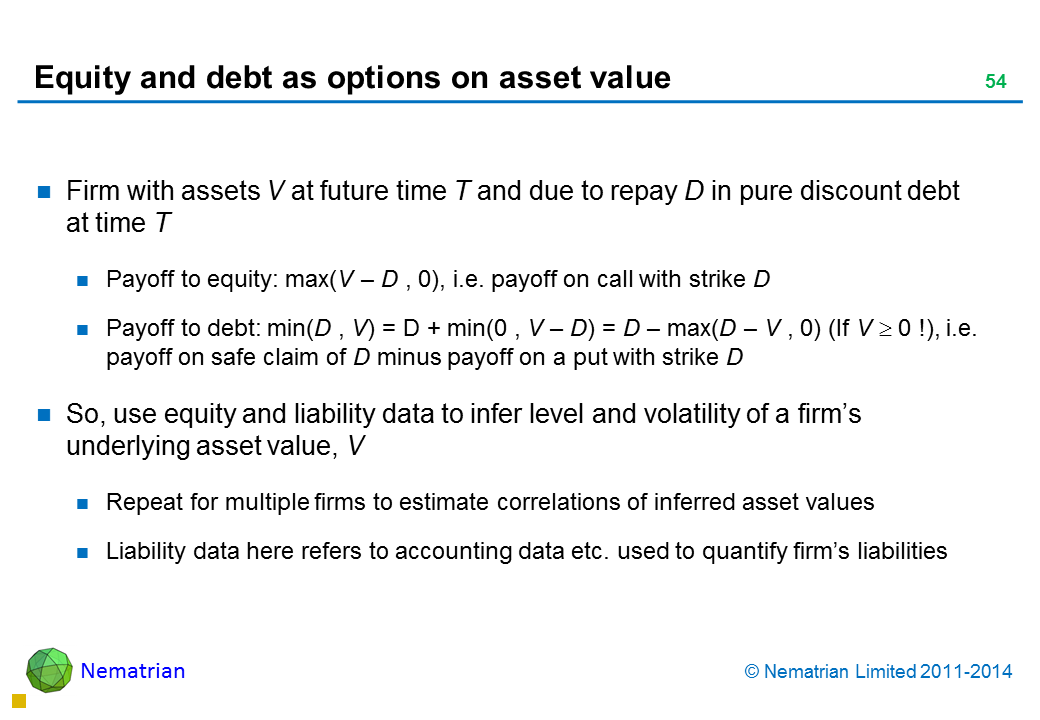Click the "Firm with assets V" bullet text
Screen dimensions: 1040x720
click(x=512, y=191)
